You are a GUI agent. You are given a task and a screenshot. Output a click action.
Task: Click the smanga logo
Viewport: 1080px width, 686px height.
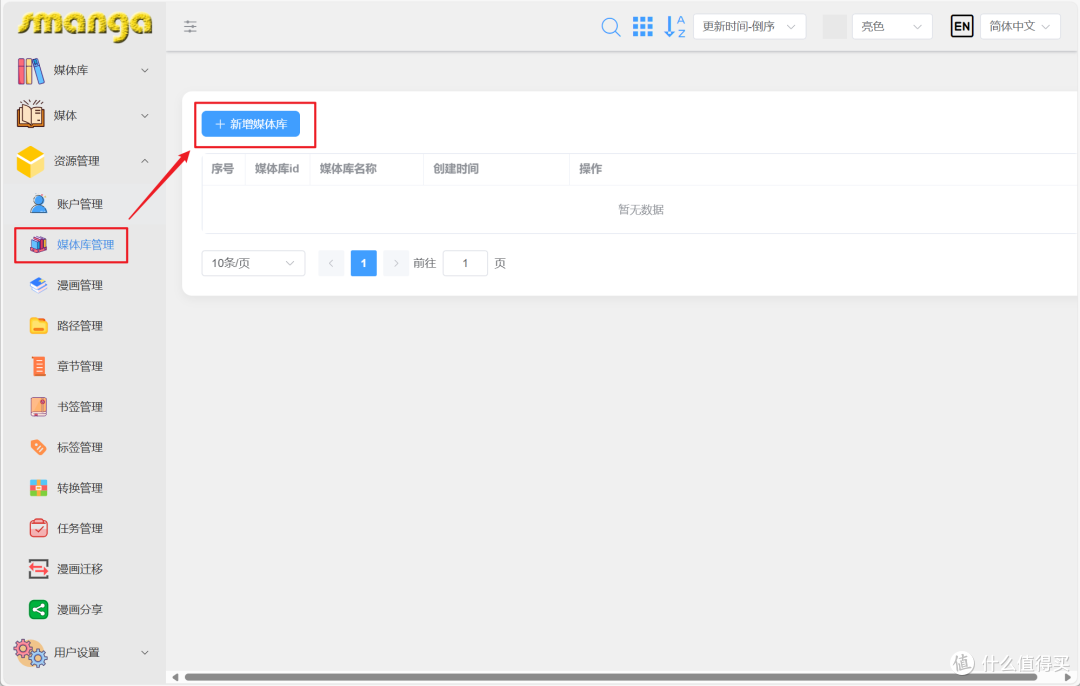tap(84, 25)
